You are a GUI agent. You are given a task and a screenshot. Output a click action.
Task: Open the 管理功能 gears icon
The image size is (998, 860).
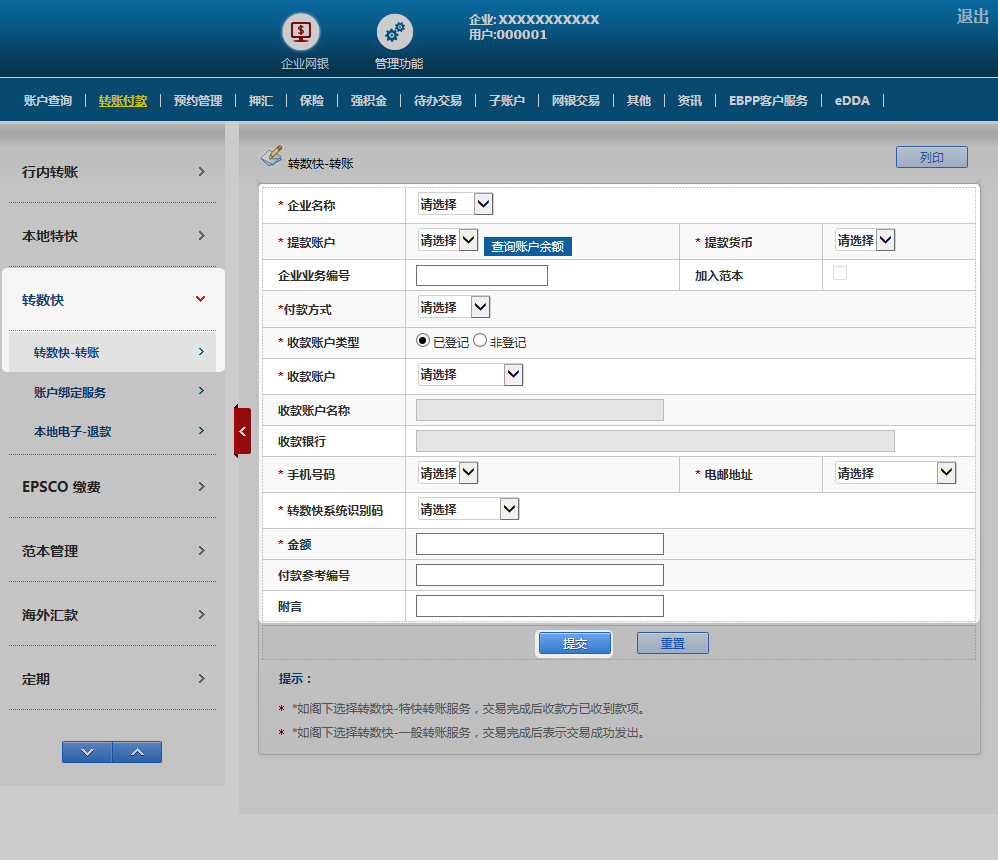pyautogui.click(x=395, y=32)
